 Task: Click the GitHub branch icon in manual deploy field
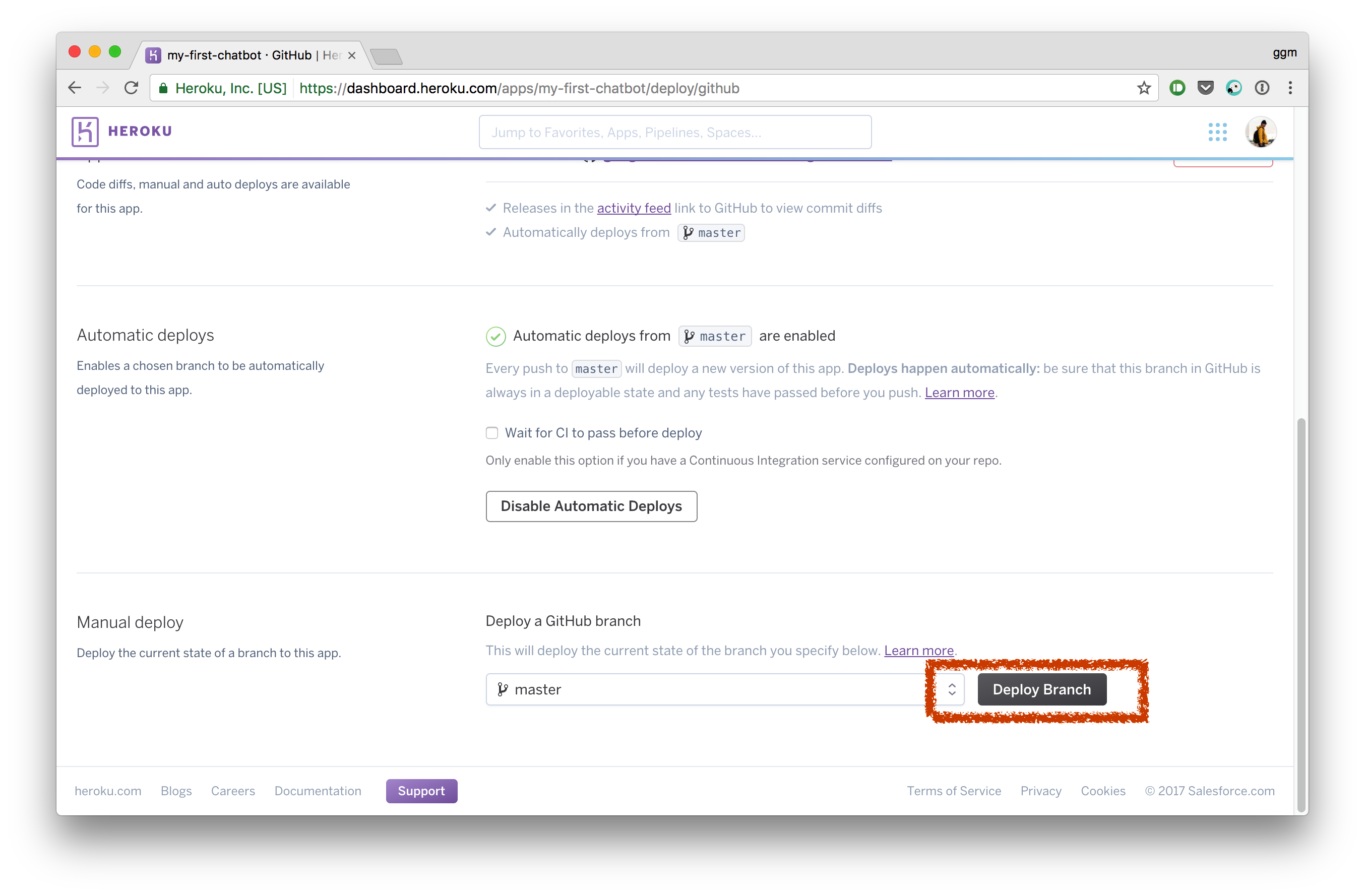pos(504,689)
